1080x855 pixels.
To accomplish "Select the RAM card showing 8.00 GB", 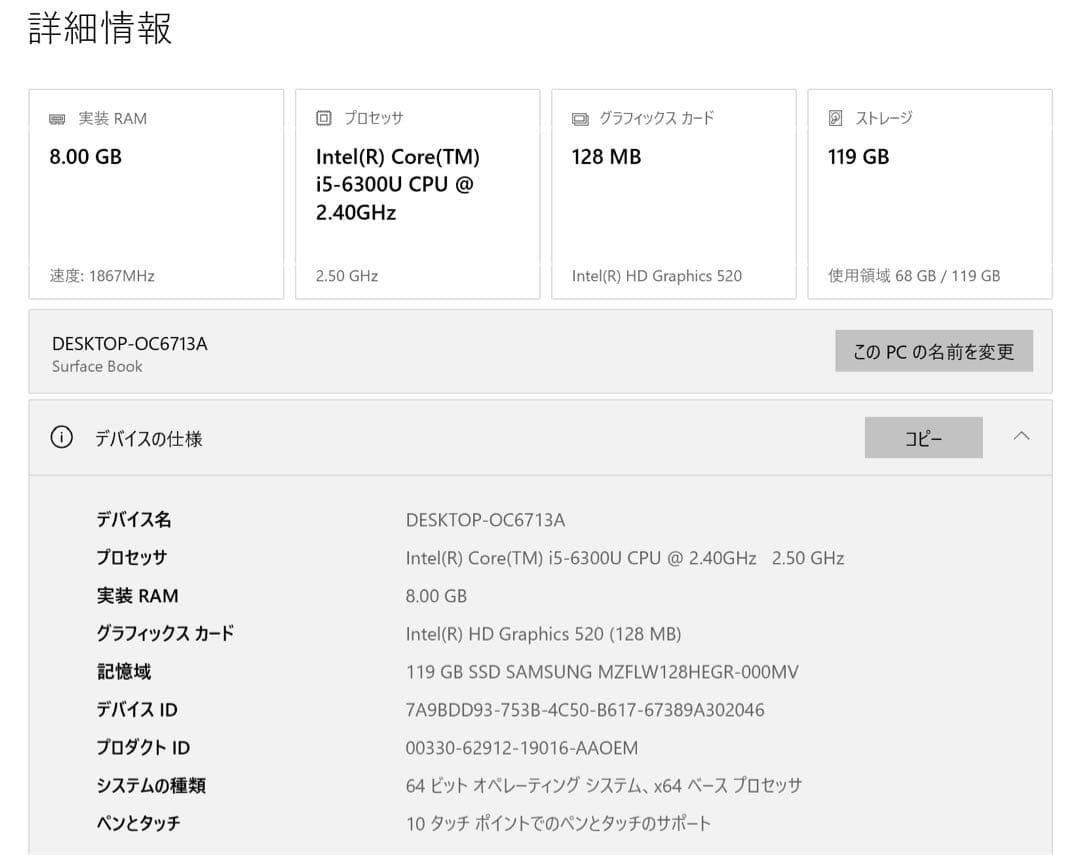I will [156, 193].
